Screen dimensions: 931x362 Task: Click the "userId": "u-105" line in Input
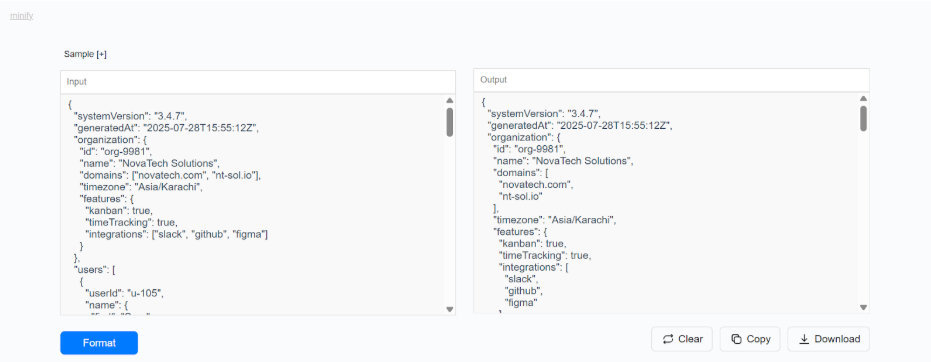pyautogui.click(x=124, y=293)
